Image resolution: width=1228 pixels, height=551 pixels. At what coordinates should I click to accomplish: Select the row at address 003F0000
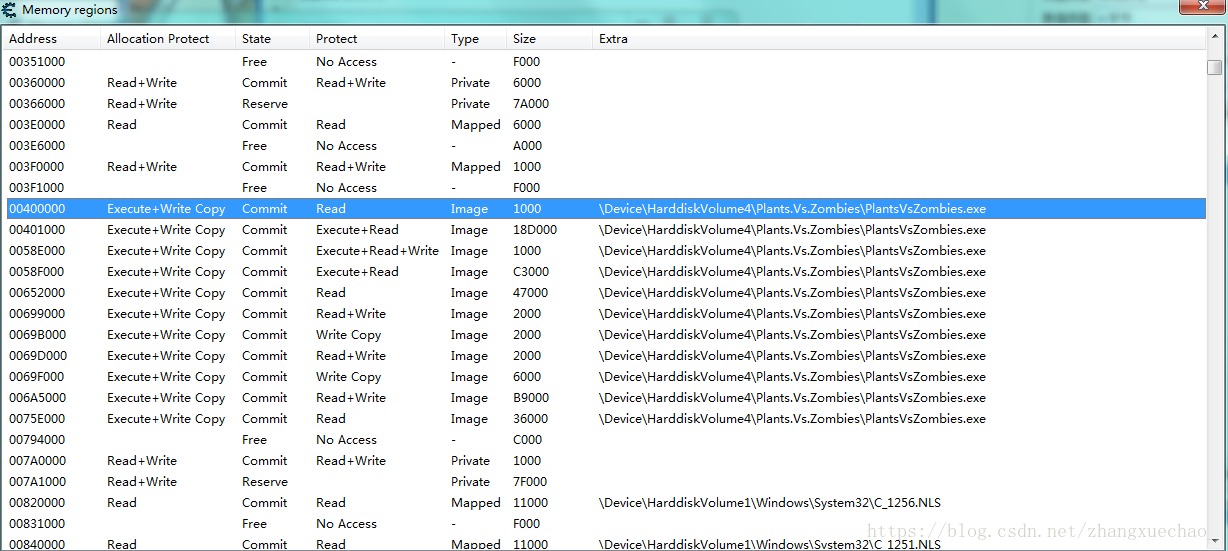604,167
